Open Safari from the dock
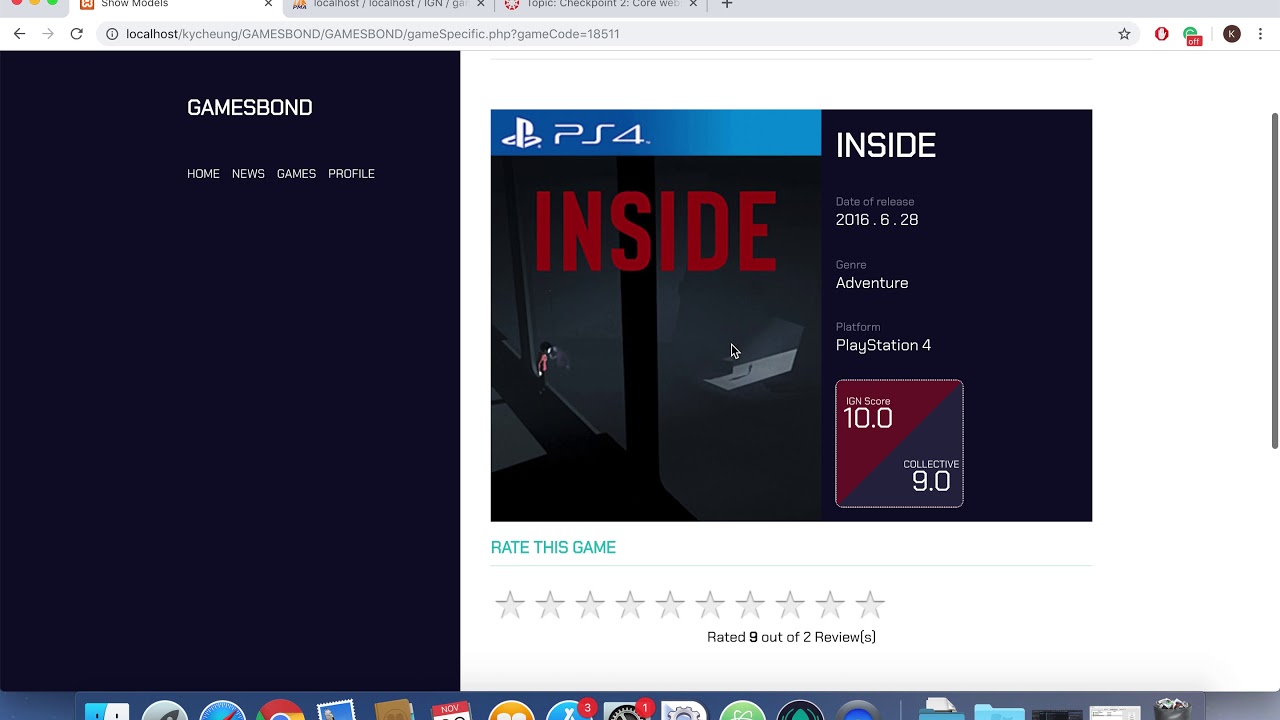This screenshot has height=720, width=1280. tap(223, 711)
